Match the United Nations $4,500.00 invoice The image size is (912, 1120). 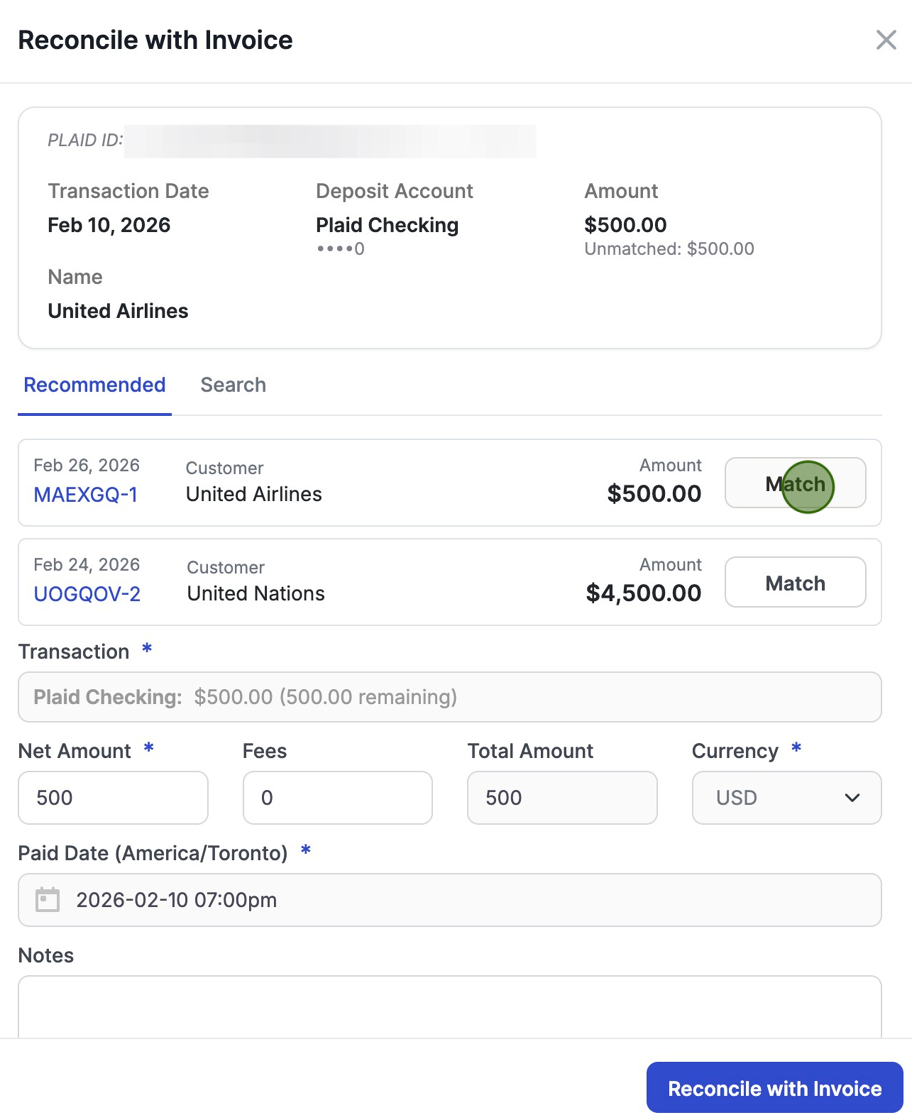point(795,583)
